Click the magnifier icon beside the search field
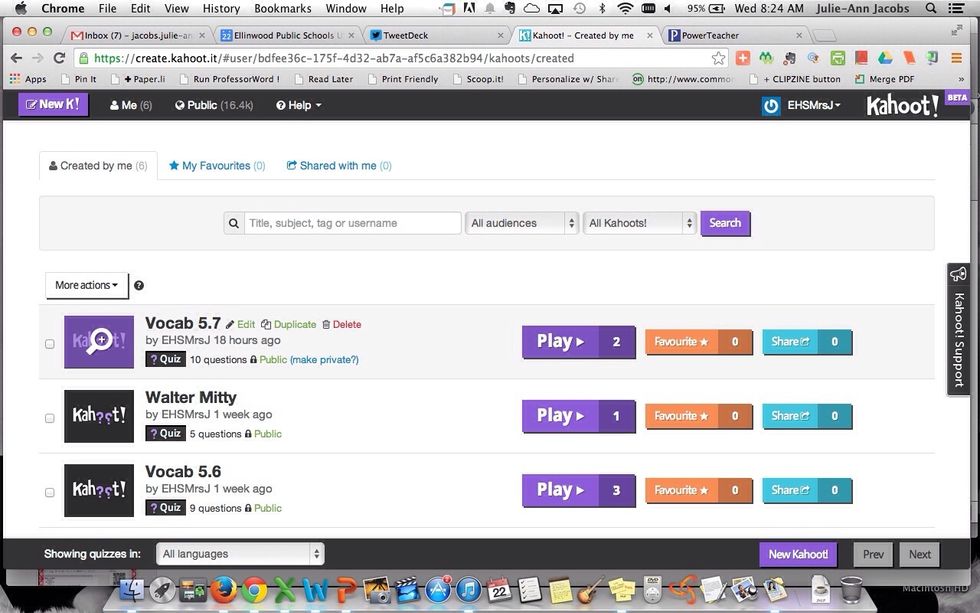Viewport: 980px width, 613px height. pyautogui.click(x=234, y=223)
